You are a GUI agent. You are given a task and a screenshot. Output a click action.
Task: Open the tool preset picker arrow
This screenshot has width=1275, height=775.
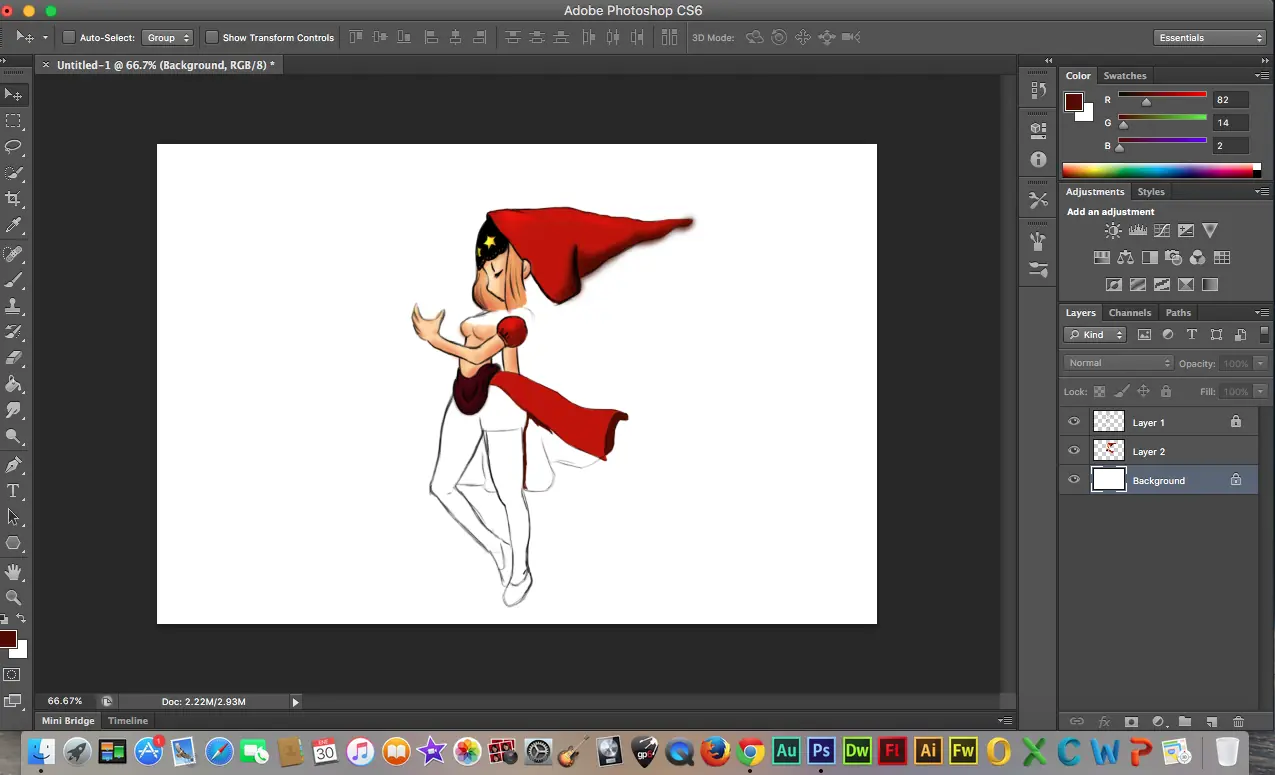tap(45, 38)
